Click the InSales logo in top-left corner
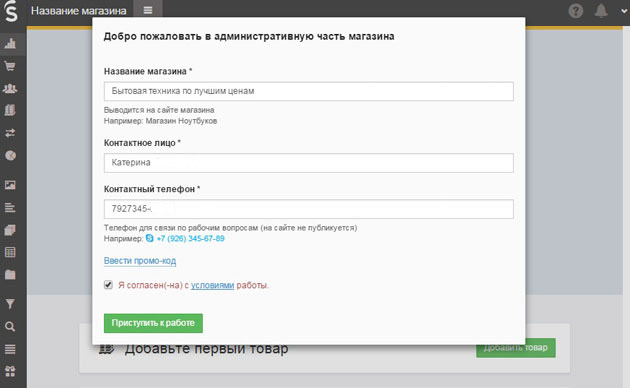The image size is (630, 388). tap(11, 10)
